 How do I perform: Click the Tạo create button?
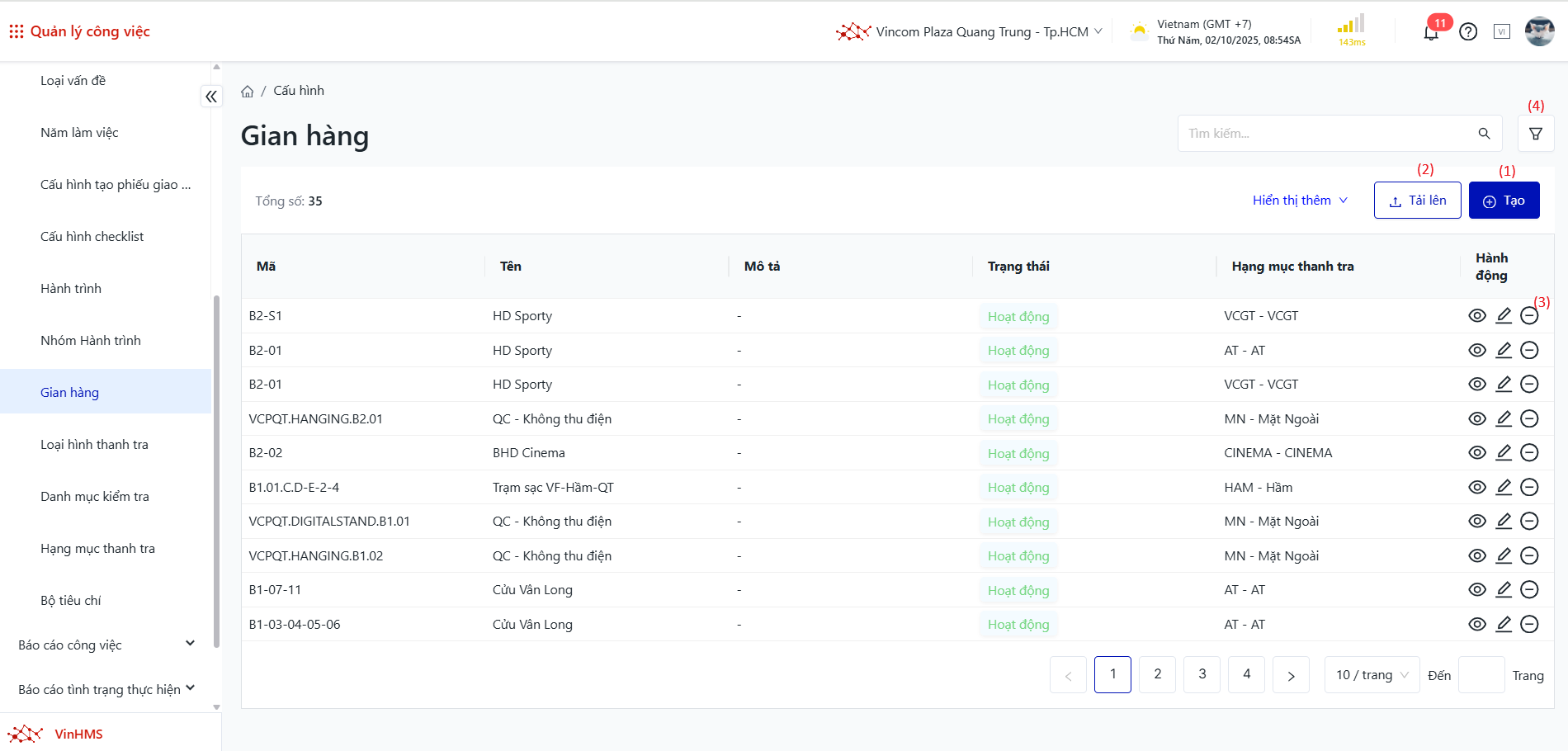1504,201
